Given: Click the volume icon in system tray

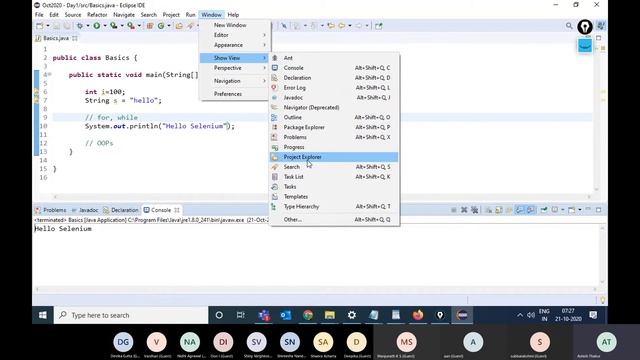Looking at the screenshot, I should click(x=531, y=315).
